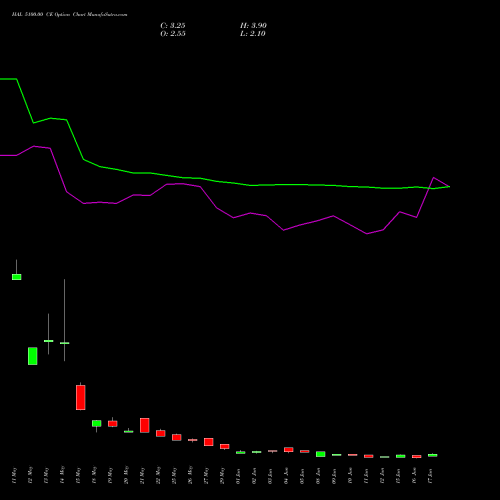This screenshot has width=500, height=500.
Task: Click the 10 Jun date label
Action: (x=350, y=476)
